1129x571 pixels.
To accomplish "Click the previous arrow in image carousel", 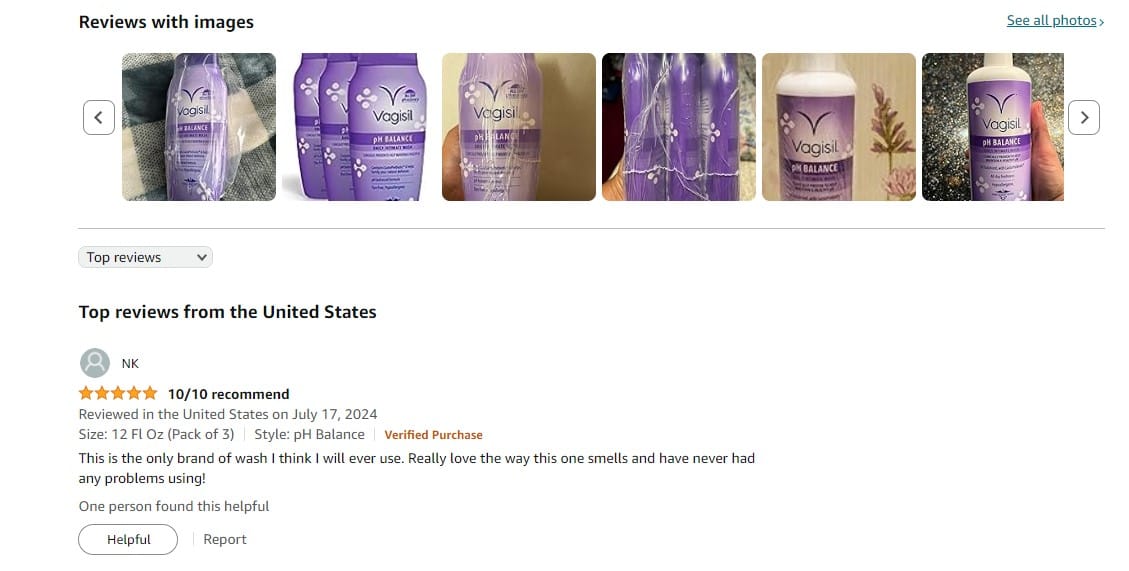I will pyautogui.click(x=99, y=117).
